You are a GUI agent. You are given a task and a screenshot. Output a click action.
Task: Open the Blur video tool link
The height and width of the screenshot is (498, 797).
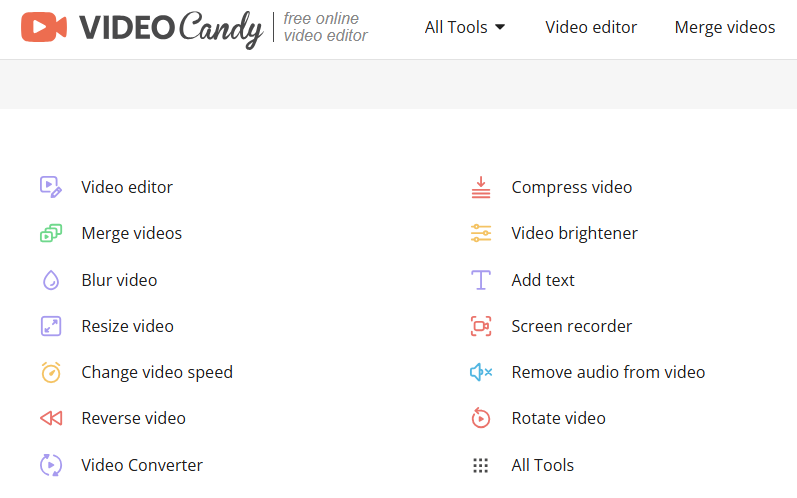click(119, 280)
